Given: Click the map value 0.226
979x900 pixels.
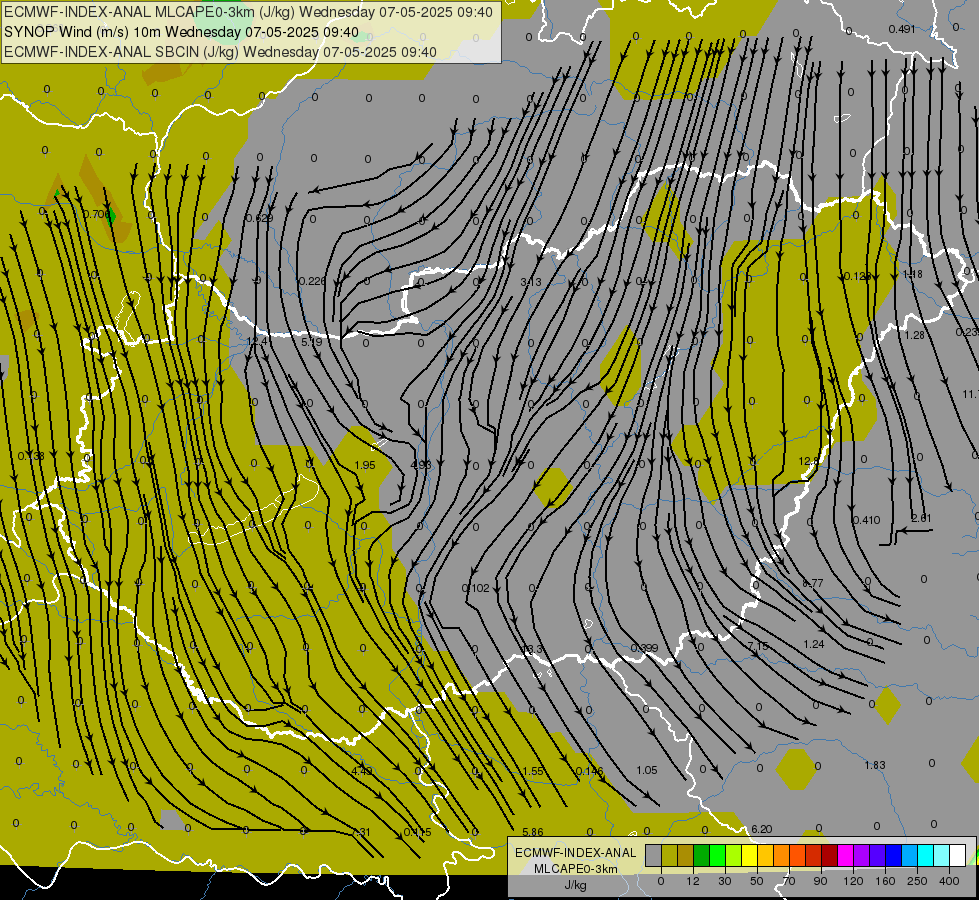Looking at the screenshot, I should (312, 281).
